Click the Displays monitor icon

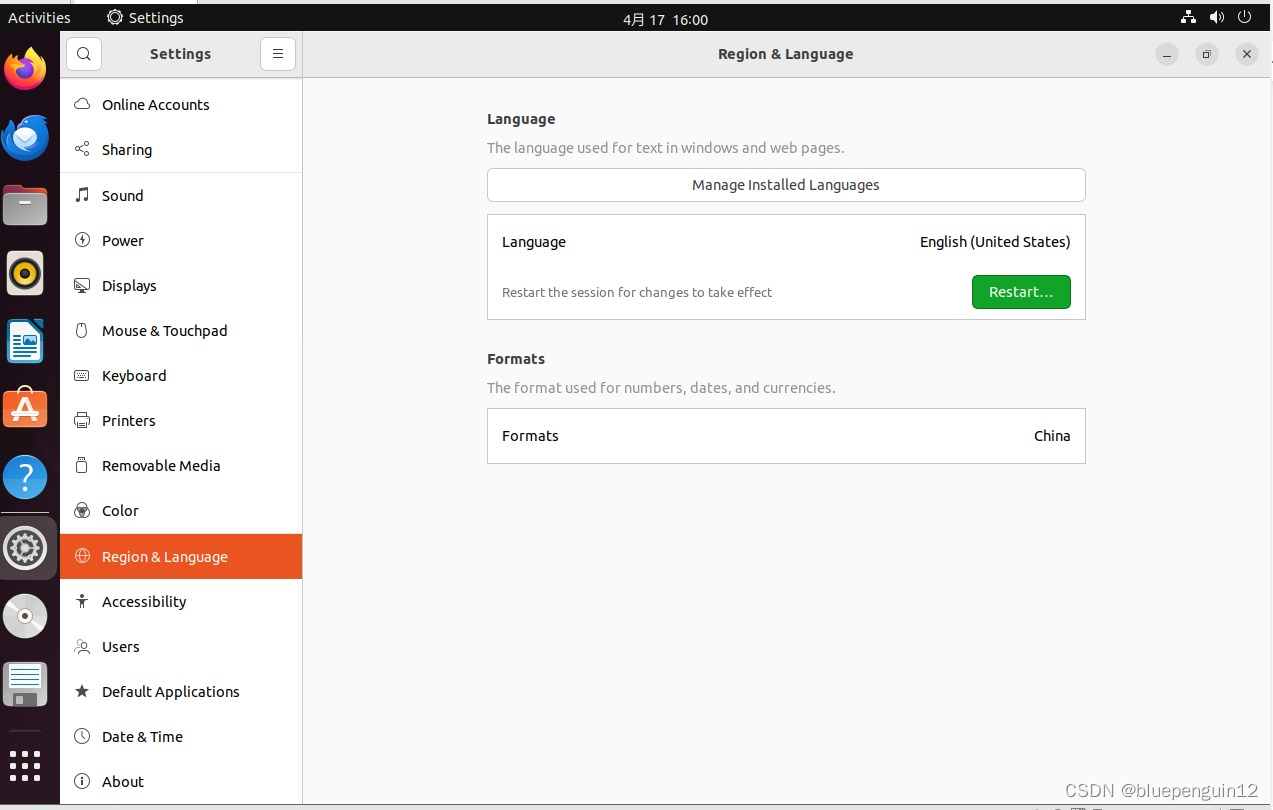point(82,285)
